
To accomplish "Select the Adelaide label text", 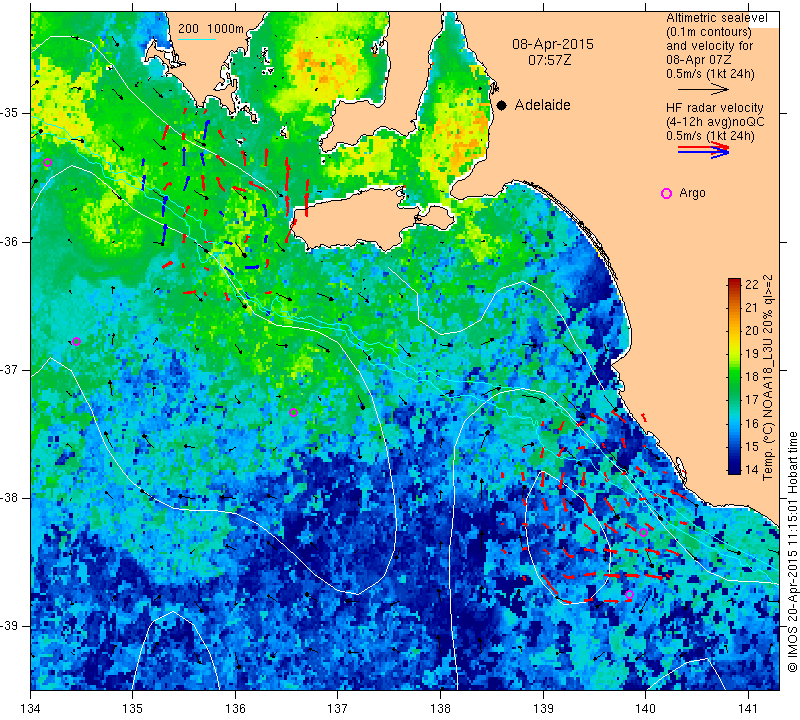I will point(542,105).
